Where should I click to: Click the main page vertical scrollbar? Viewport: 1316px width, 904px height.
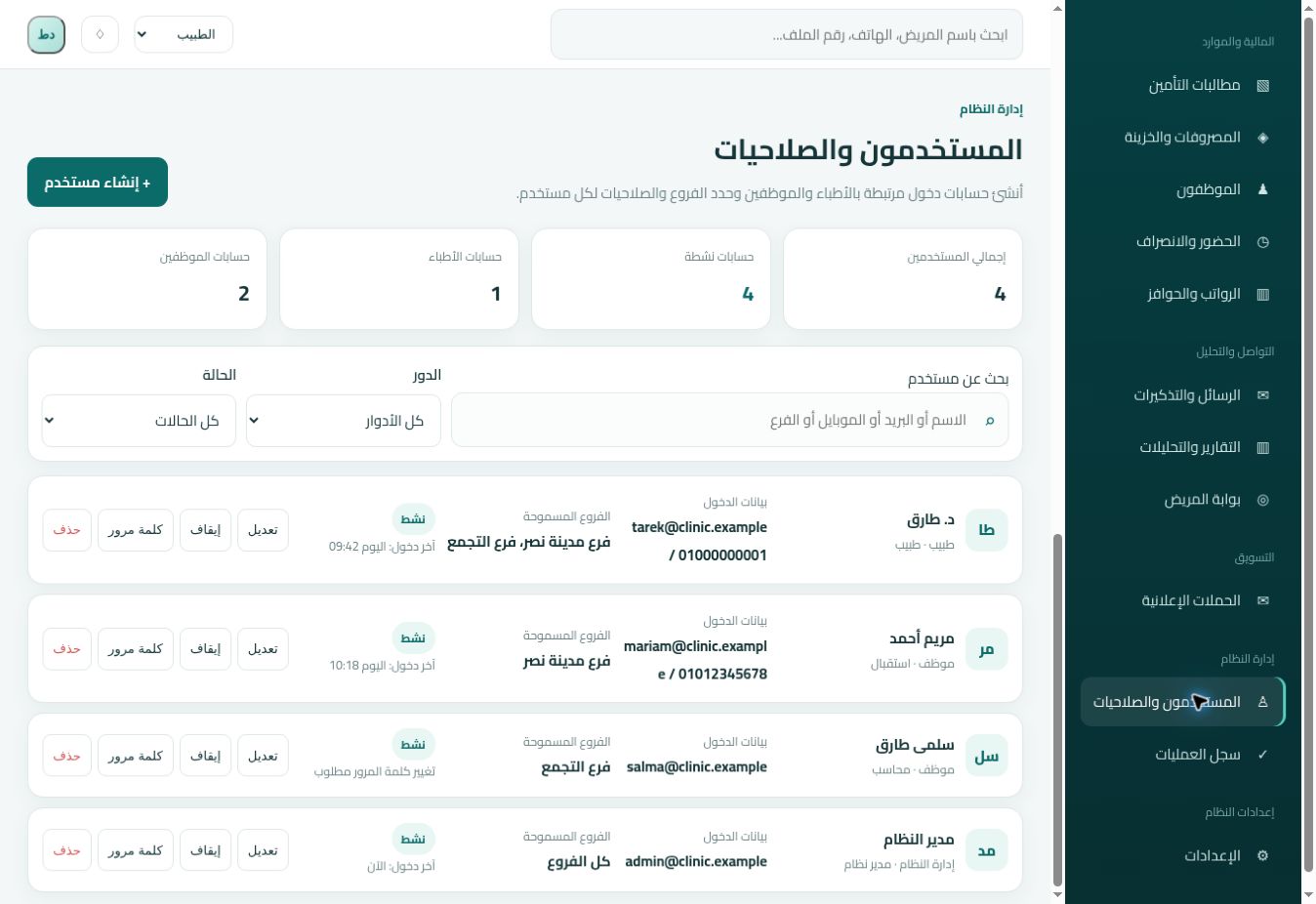tap(1057, 710)
